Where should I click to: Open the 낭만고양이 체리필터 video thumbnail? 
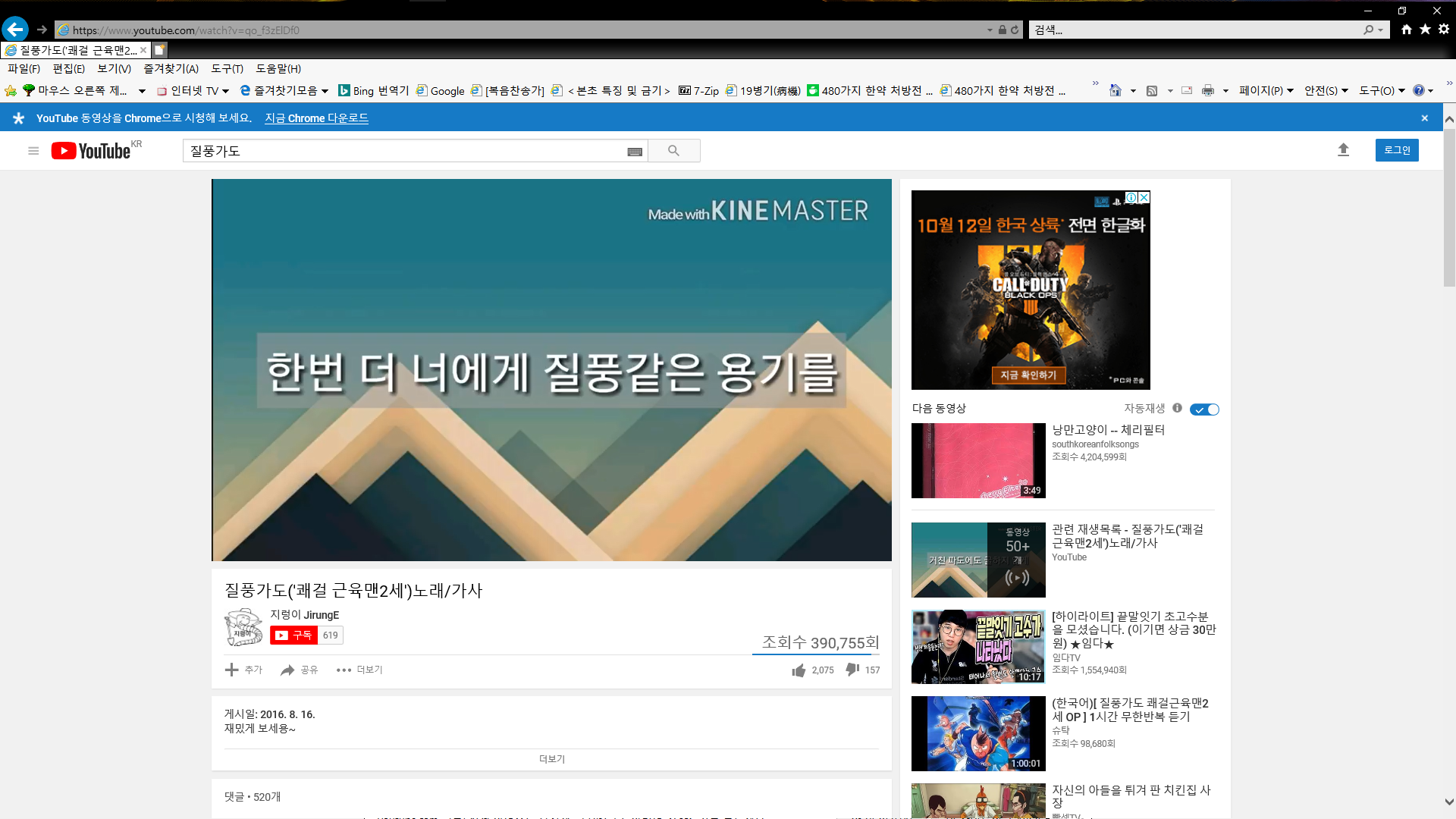(x=978, y=461)
